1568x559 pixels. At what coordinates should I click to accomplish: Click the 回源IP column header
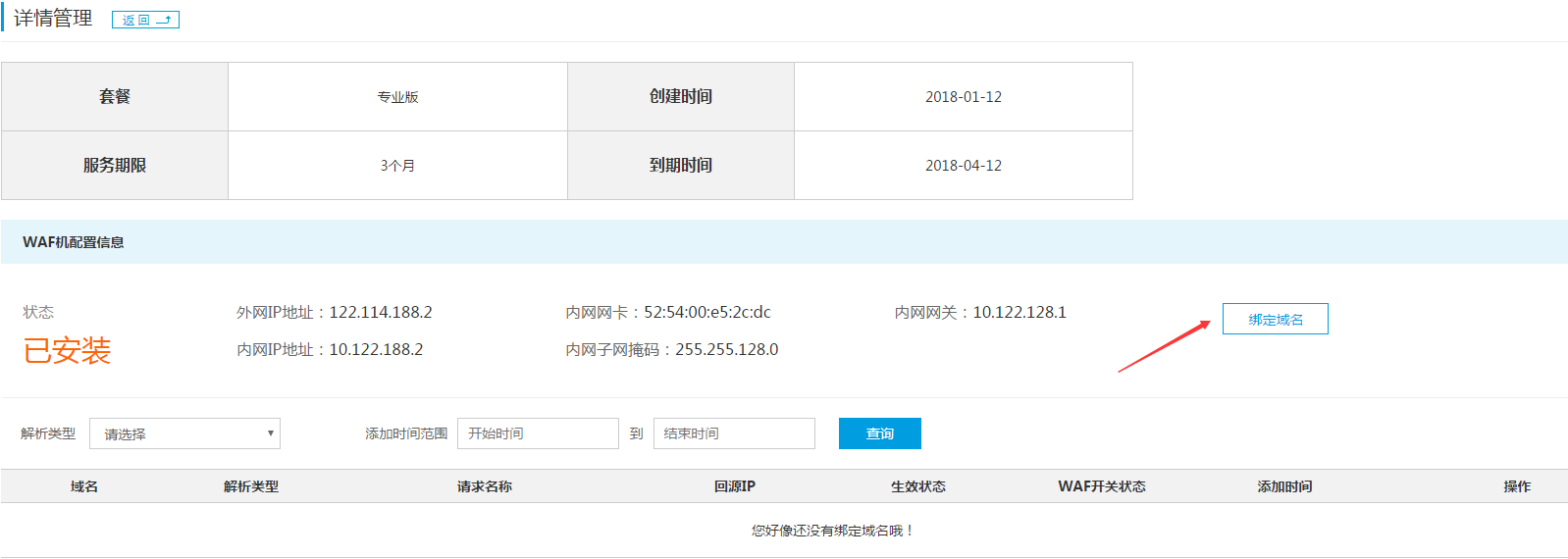[x=735, y=486]
